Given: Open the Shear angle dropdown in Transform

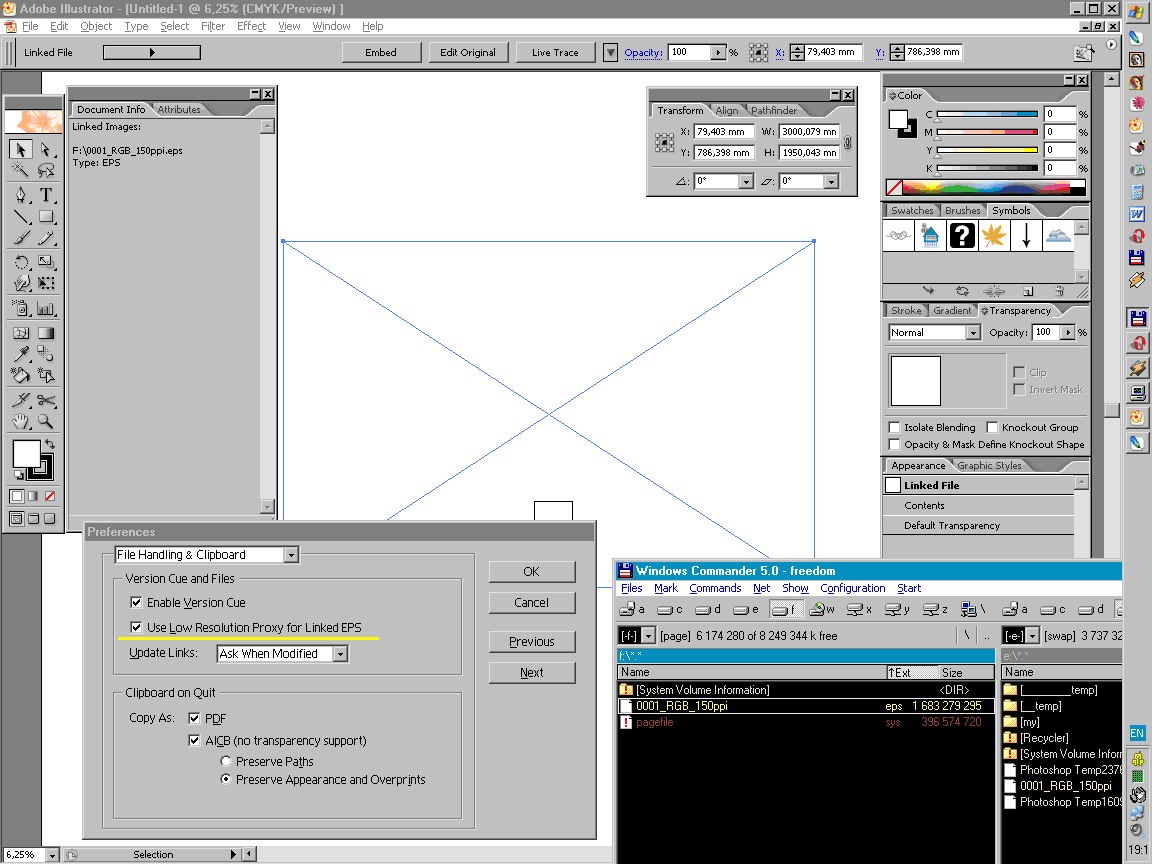Looking at the screenshot, I should coord(832,181).
